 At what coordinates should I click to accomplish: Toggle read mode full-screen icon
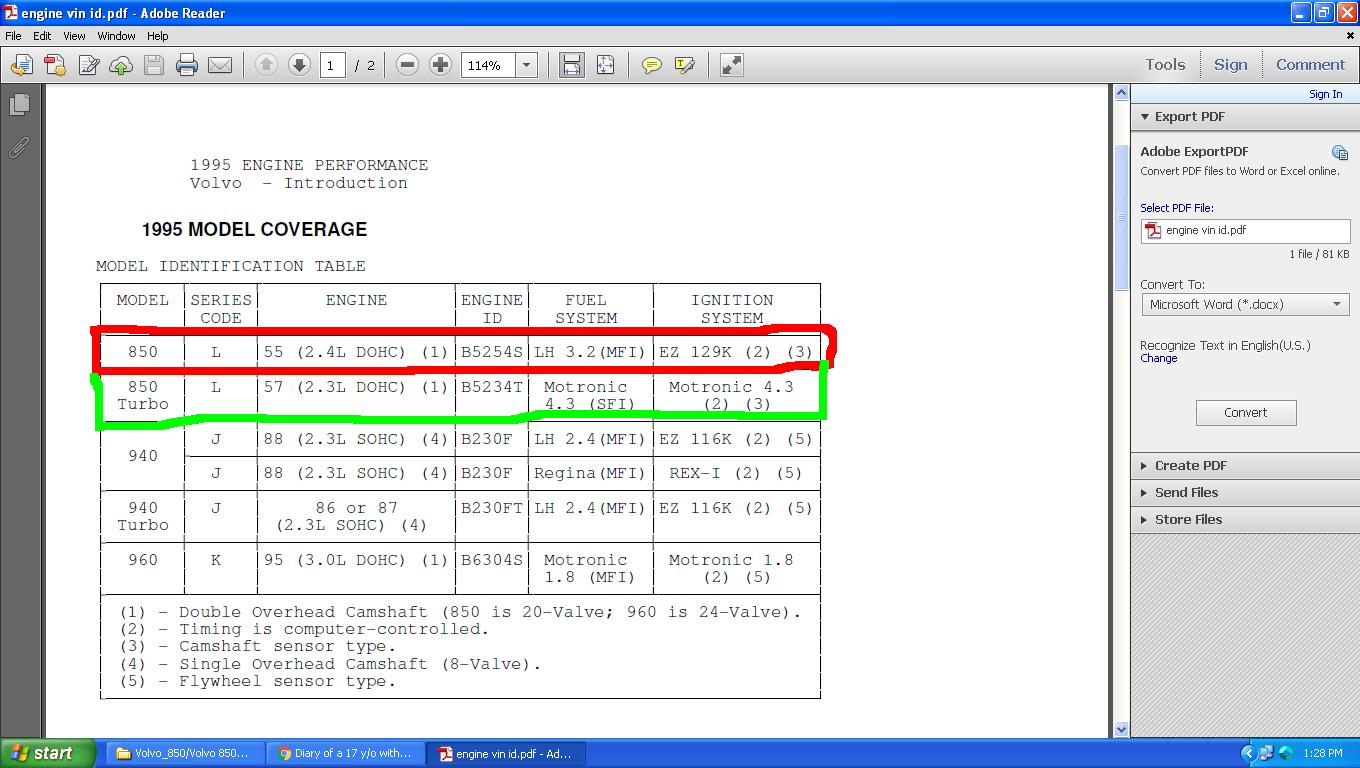732,65
